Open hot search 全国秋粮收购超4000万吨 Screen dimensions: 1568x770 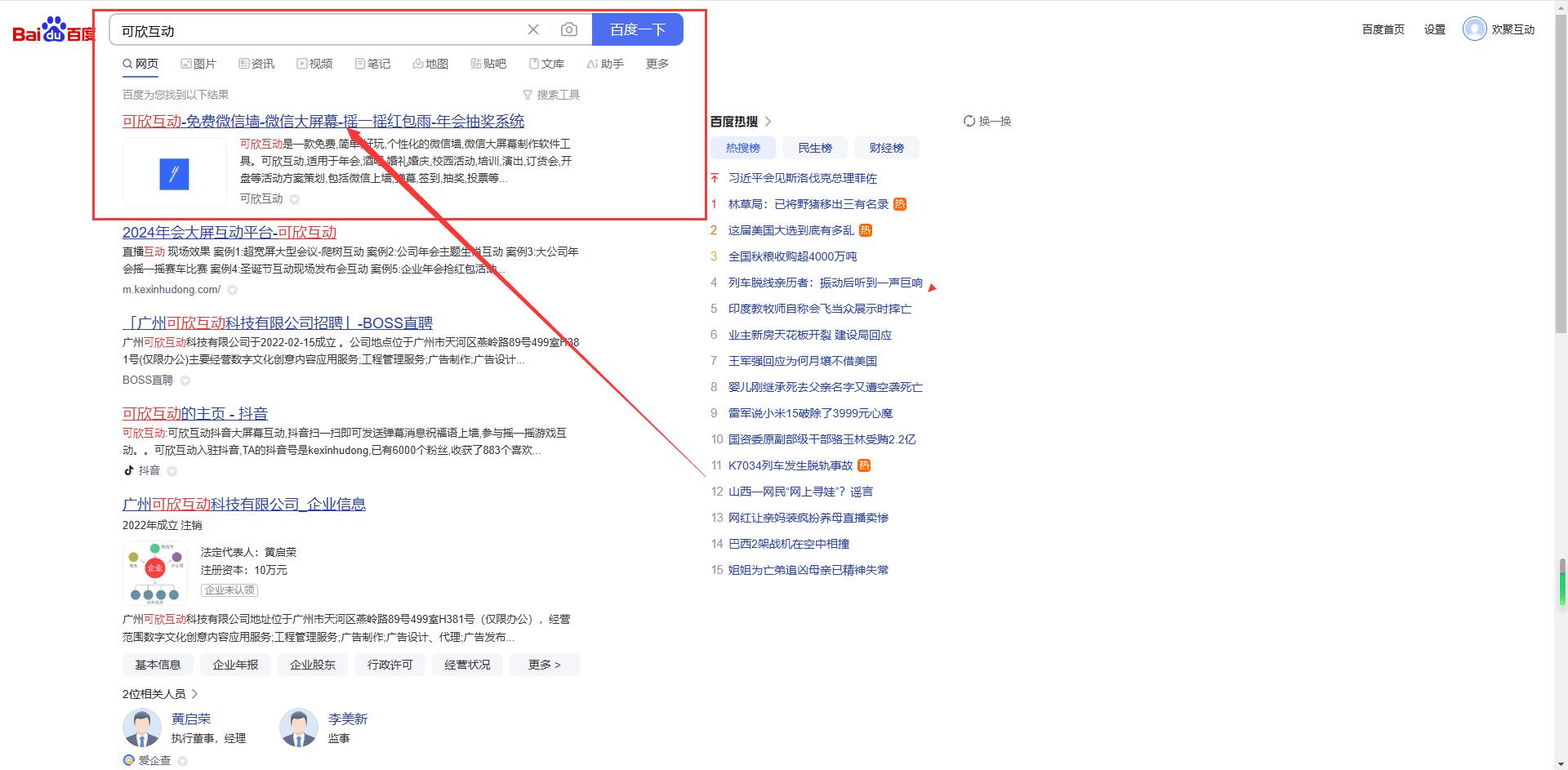793,256
